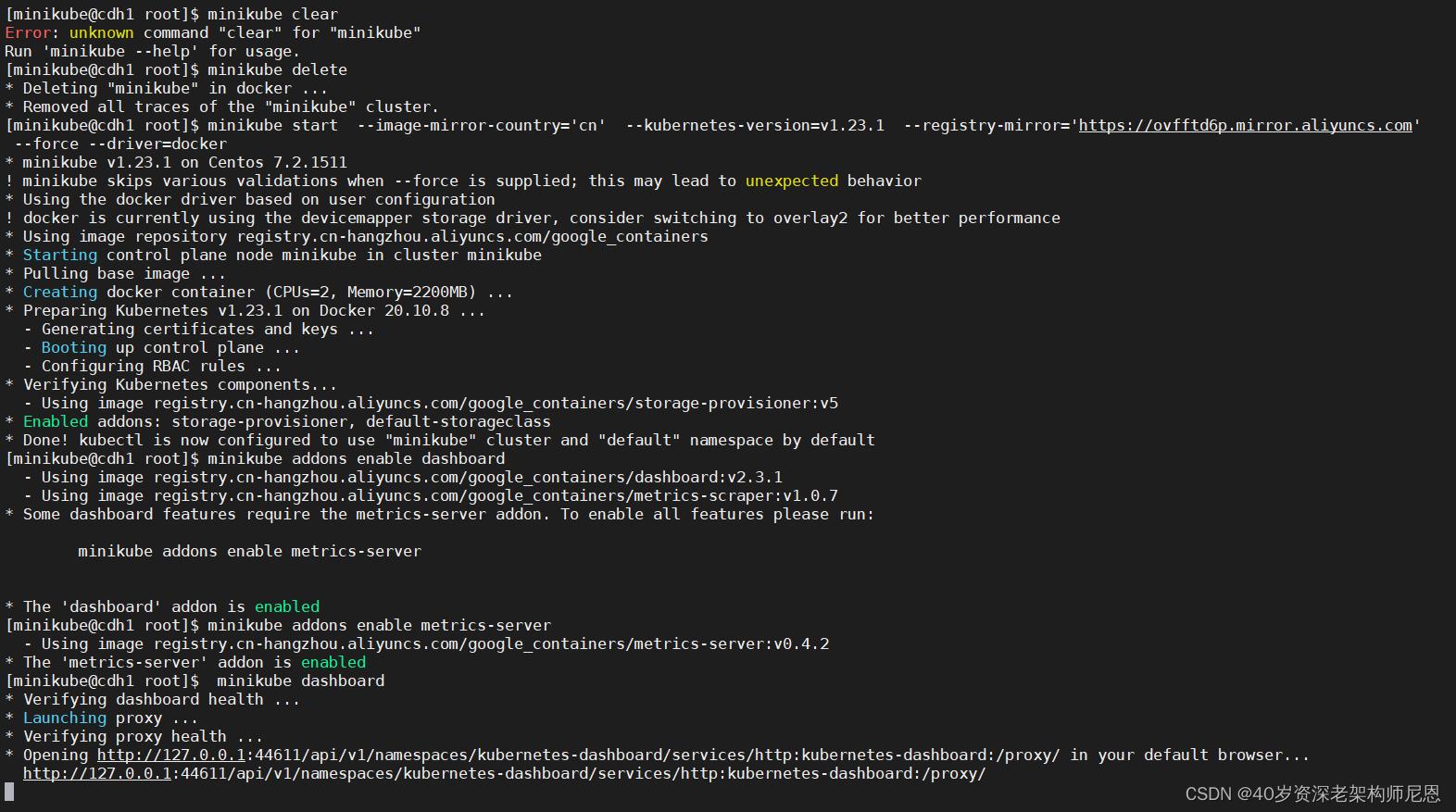Click the CSDN watermark text
The width and height of the screenshot is (1456, 812).
[1312, 793]
